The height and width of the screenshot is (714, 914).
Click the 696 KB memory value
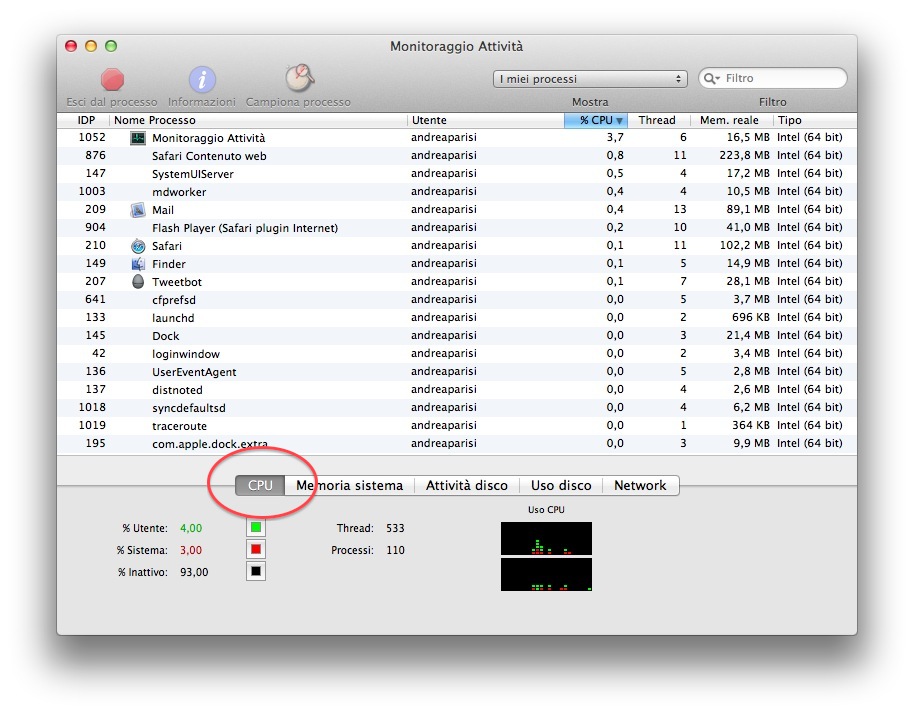(x=751, y=318)
